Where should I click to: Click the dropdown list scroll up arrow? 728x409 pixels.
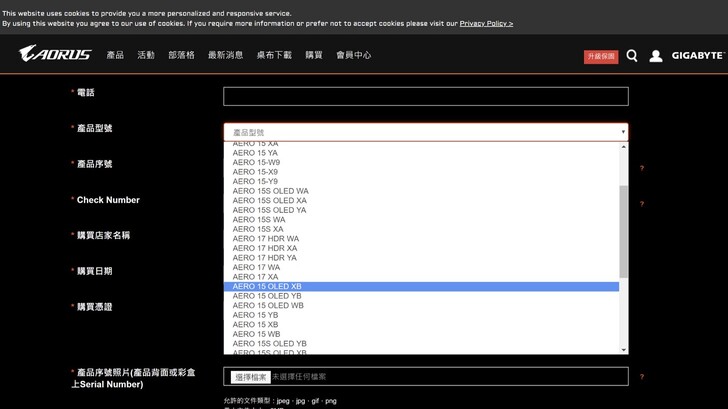click(x=624, y=147)
